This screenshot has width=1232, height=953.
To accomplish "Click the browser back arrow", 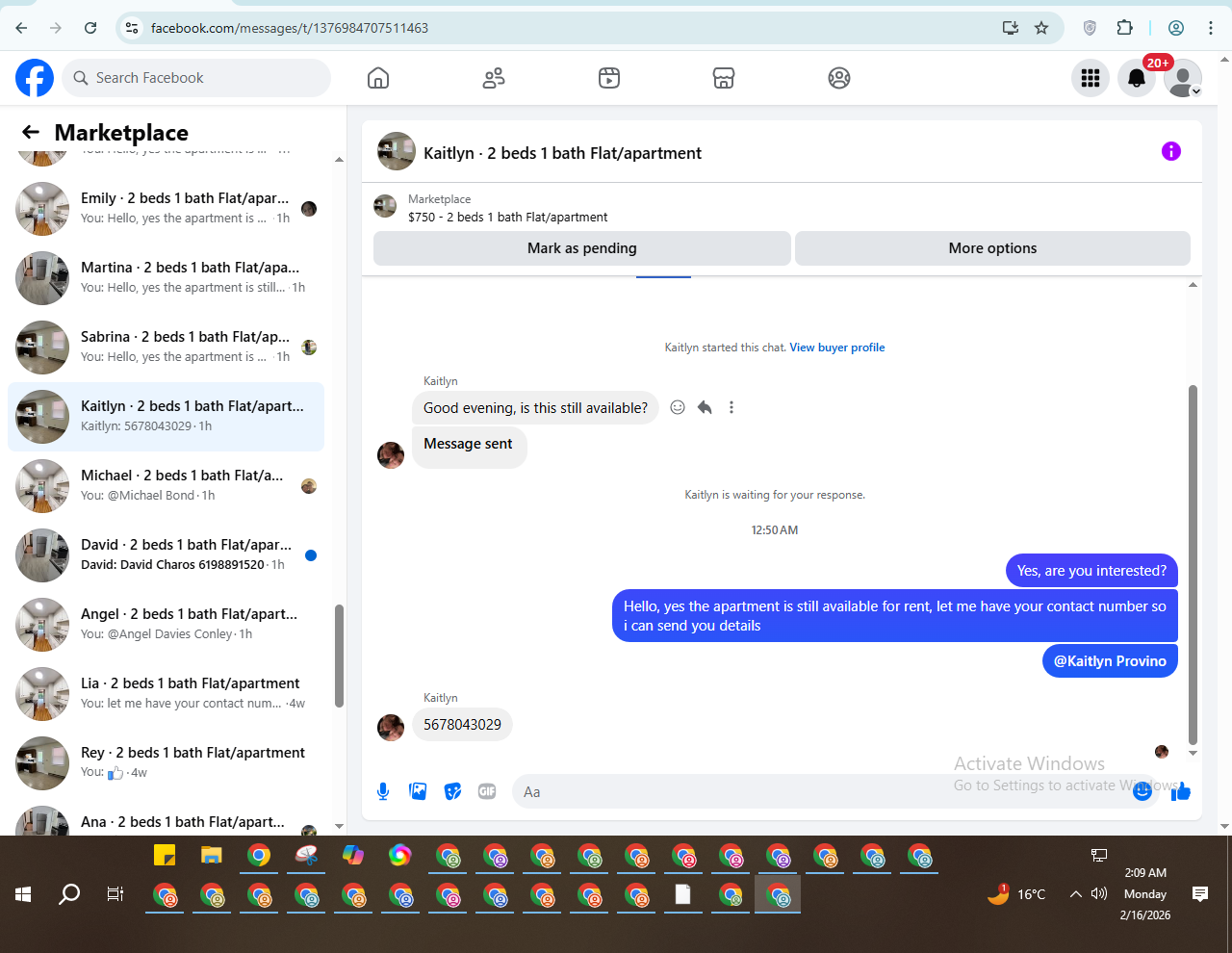I will pos(21,28).
